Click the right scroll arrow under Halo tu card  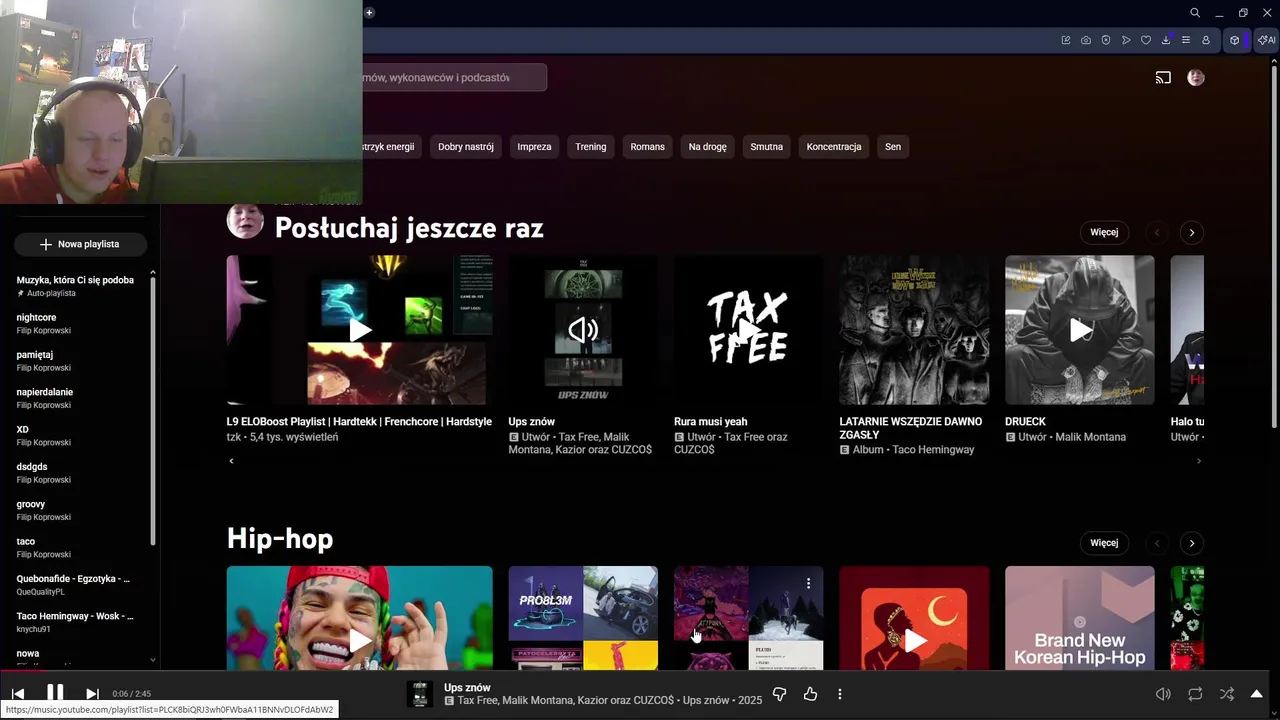pyautogui.click(x=1199, y=461)
